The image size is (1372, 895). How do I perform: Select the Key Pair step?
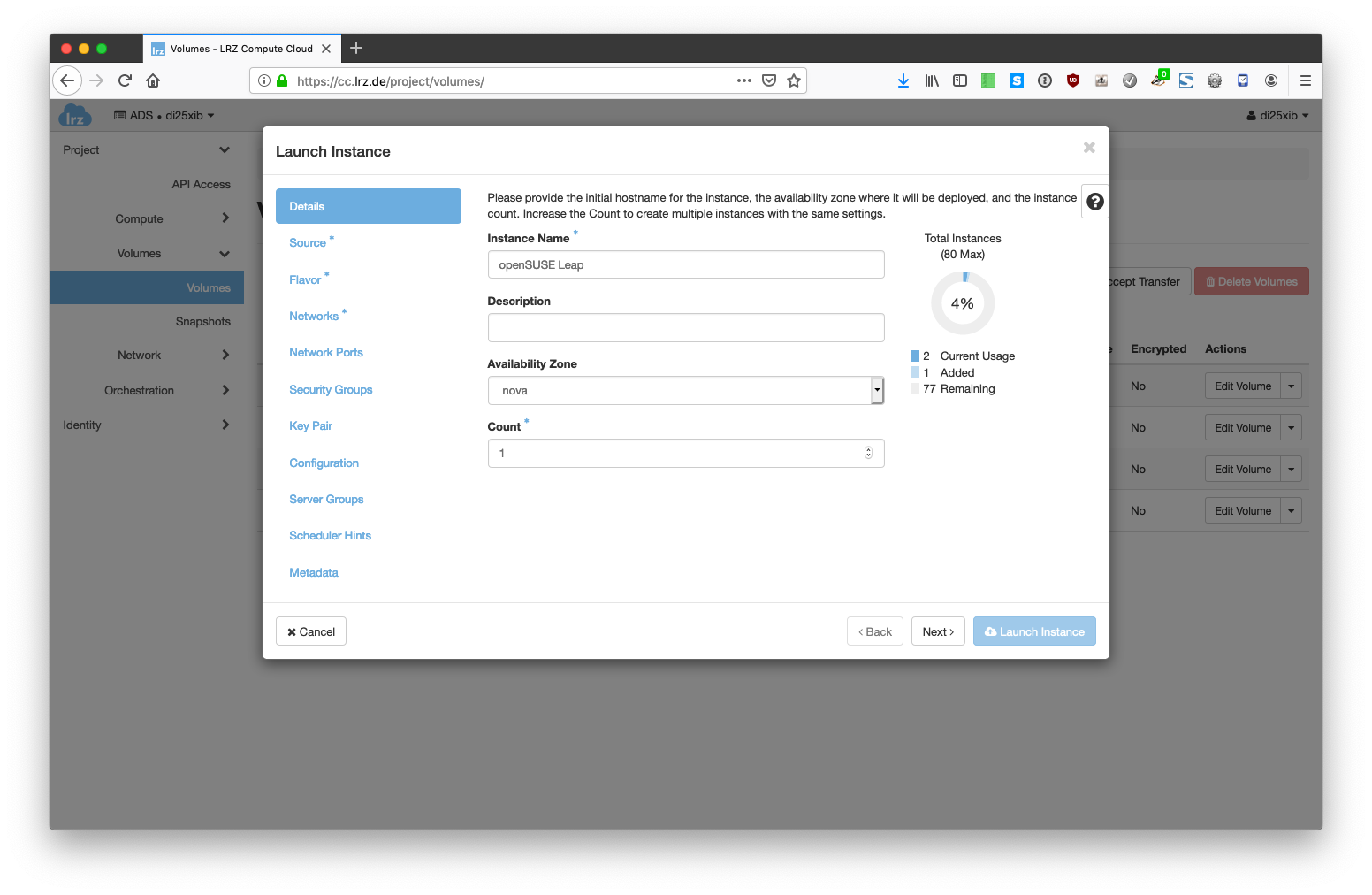click(x=310, y=426)
